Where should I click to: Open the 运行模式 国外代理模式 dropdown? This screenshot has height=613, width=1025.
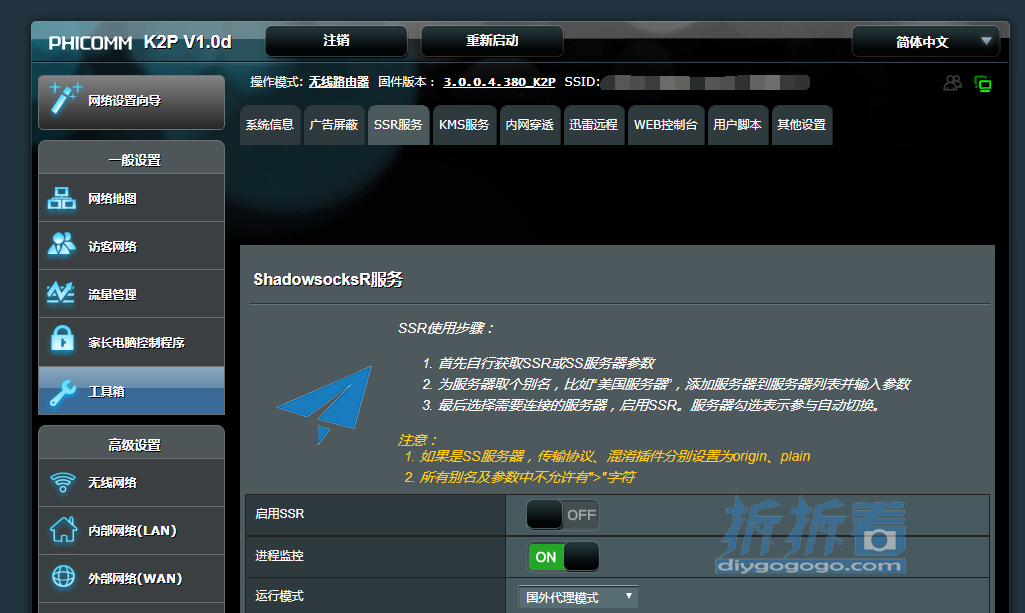(x=578, y=597)
